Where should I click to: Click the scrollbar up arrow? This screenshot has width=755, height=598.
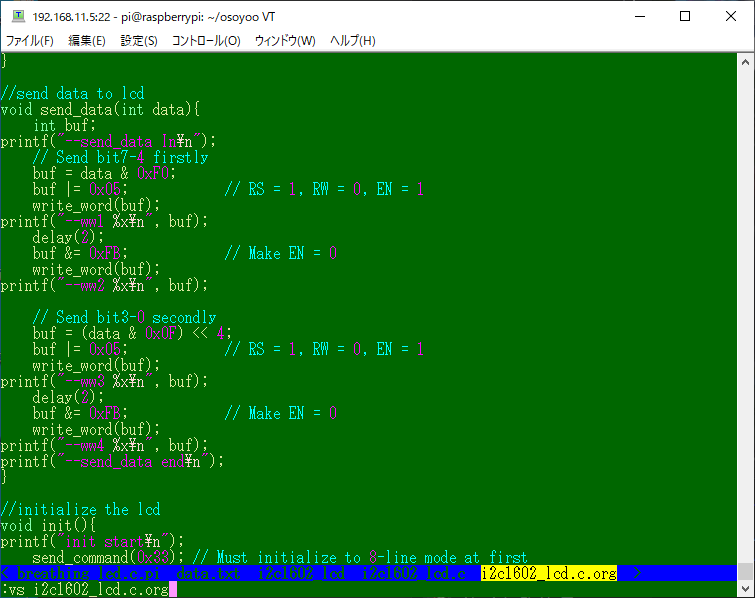[x=745, y=62]
